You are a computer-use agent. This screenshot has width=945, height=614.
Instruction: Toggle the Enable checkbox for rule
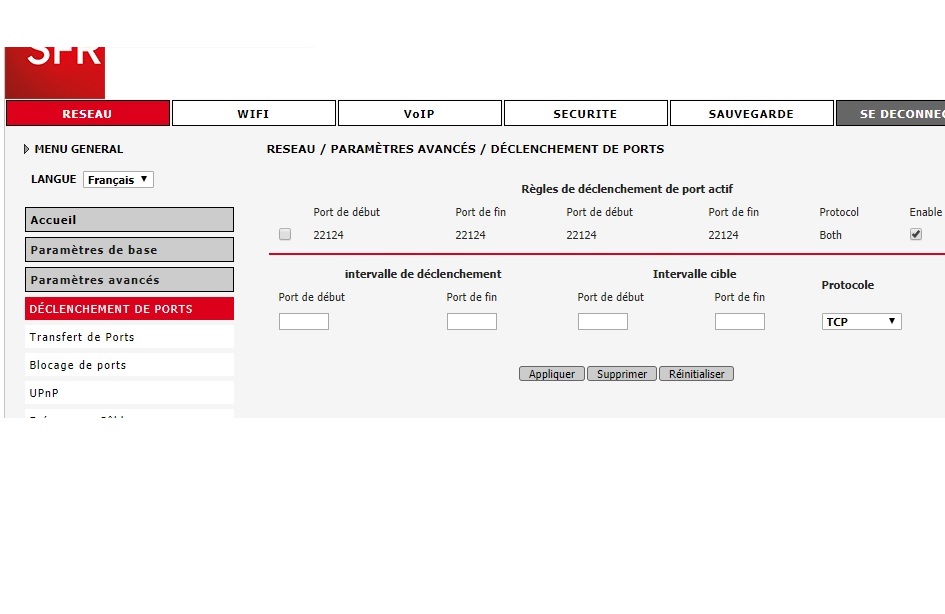pos(915,235)
